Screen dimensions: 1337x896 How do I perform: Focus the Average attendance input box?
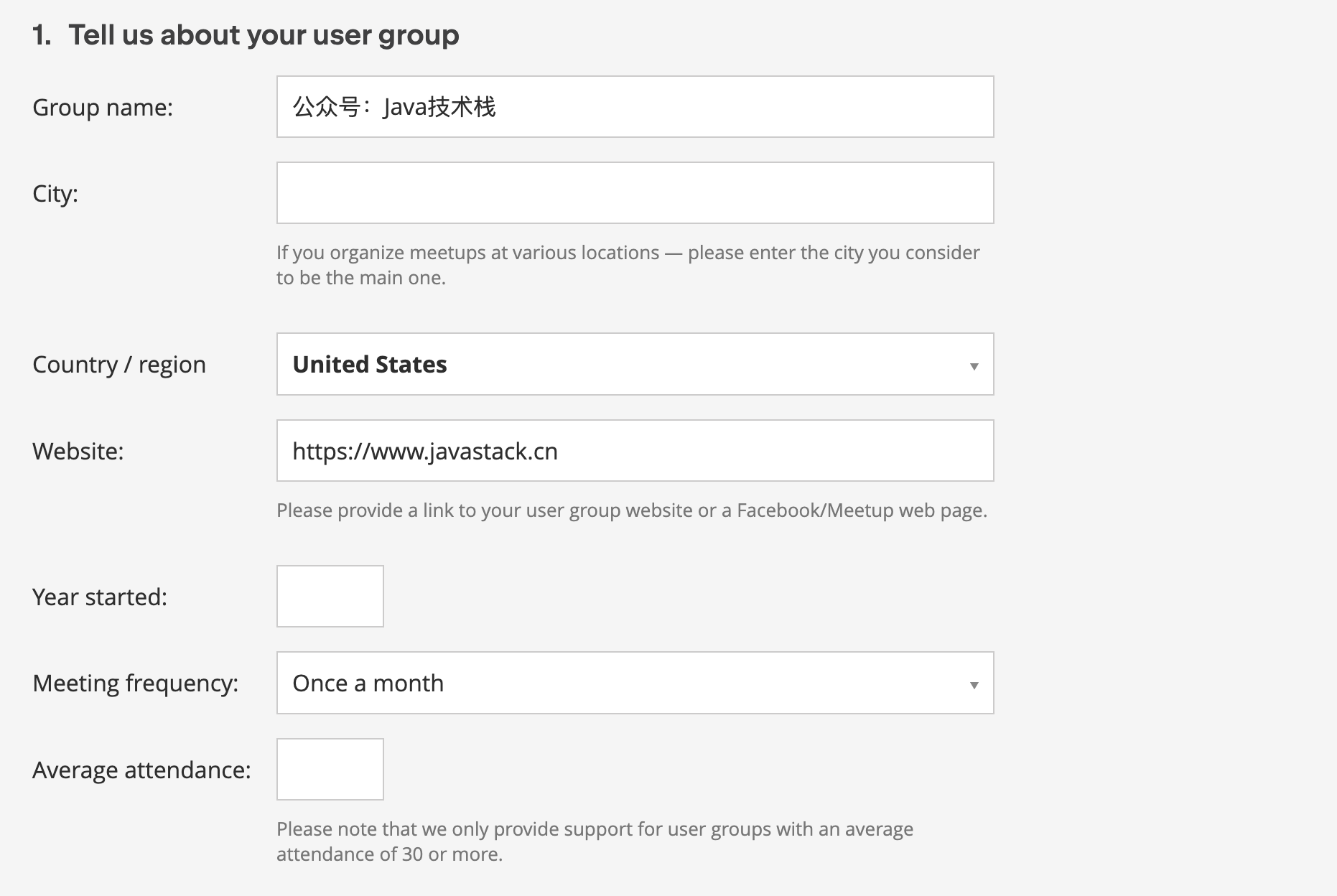[330, 769]
